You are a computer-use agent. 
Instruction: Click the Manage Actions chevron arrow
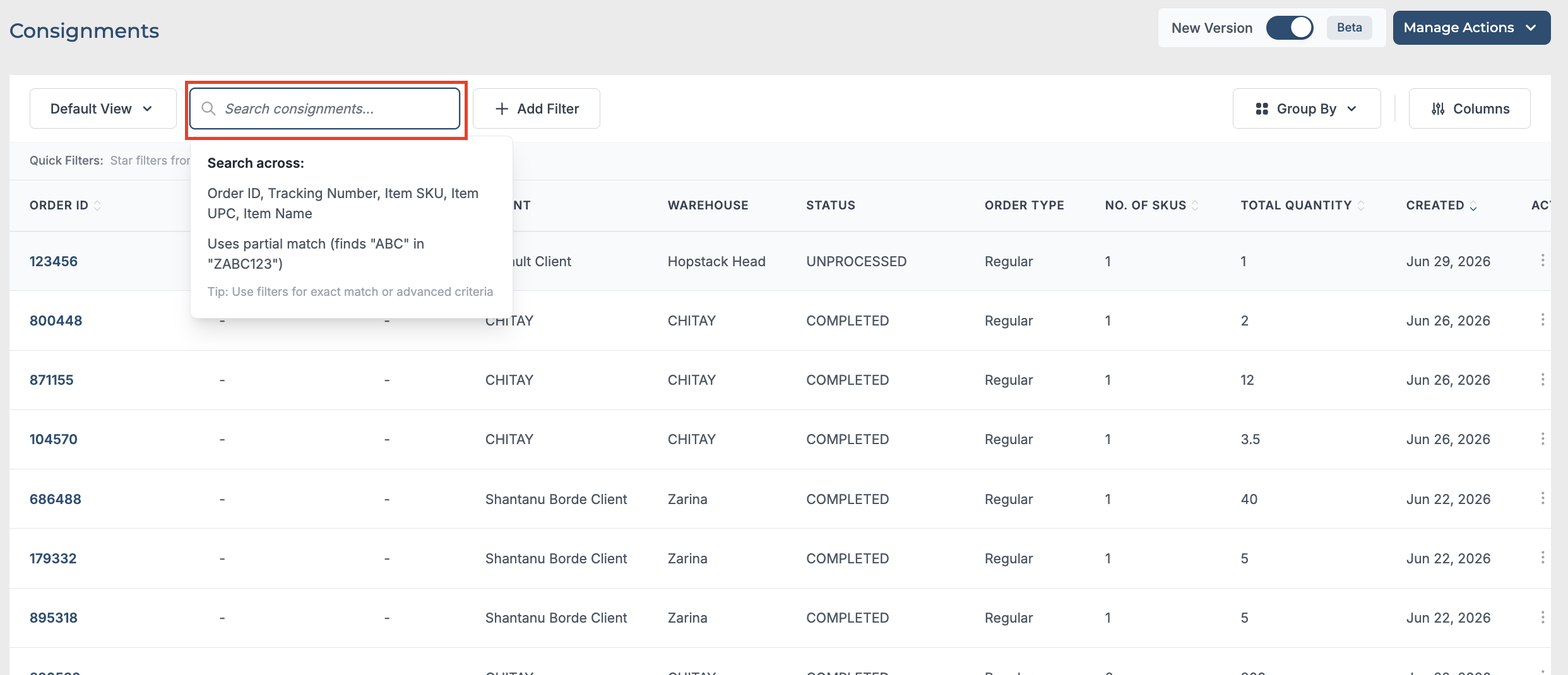(x=1531, y=28)
